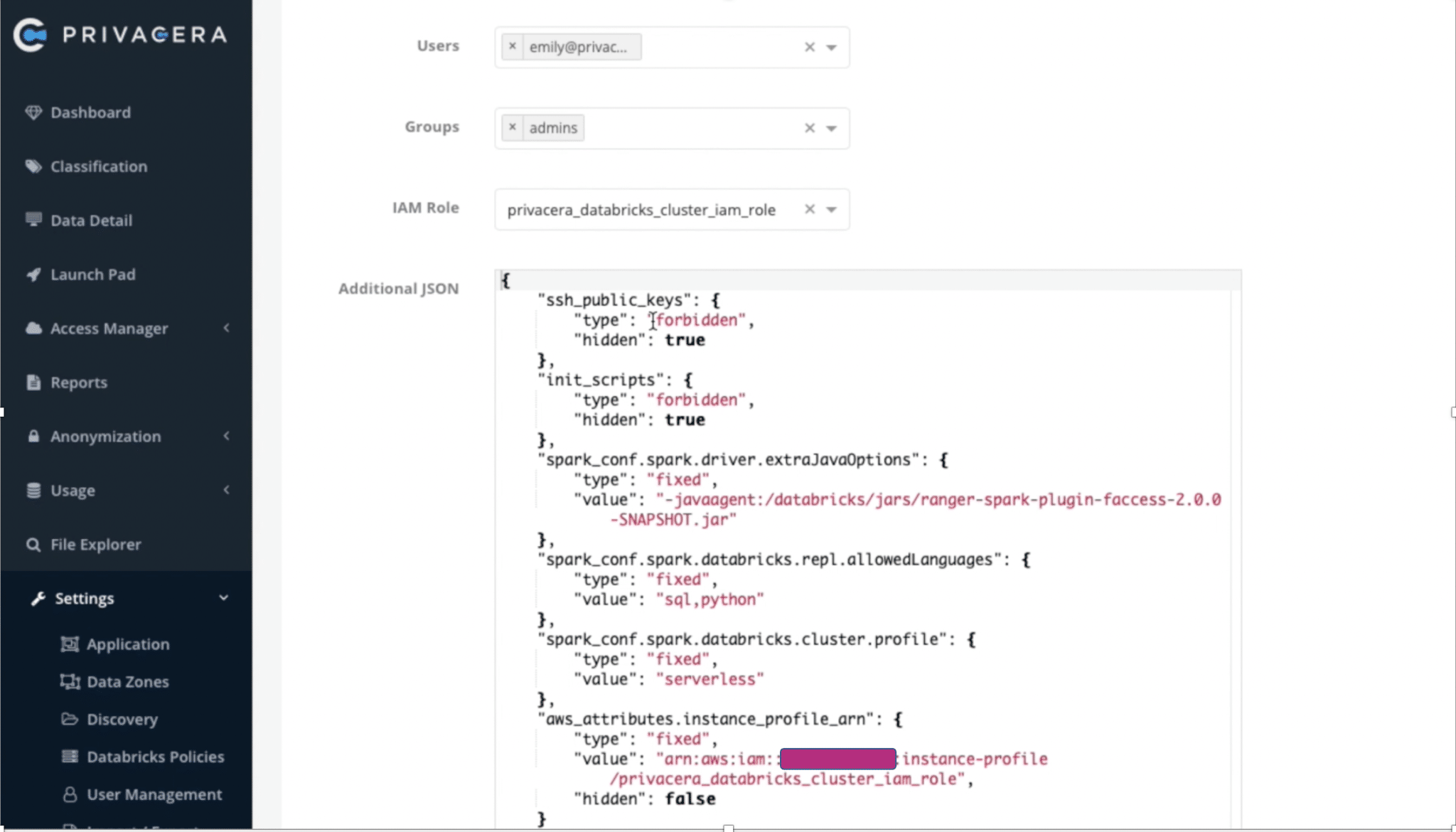Open the Discovery settings link
This screenshot has width=1456, height=832.
pyautogui.click(x=122, y=719)
